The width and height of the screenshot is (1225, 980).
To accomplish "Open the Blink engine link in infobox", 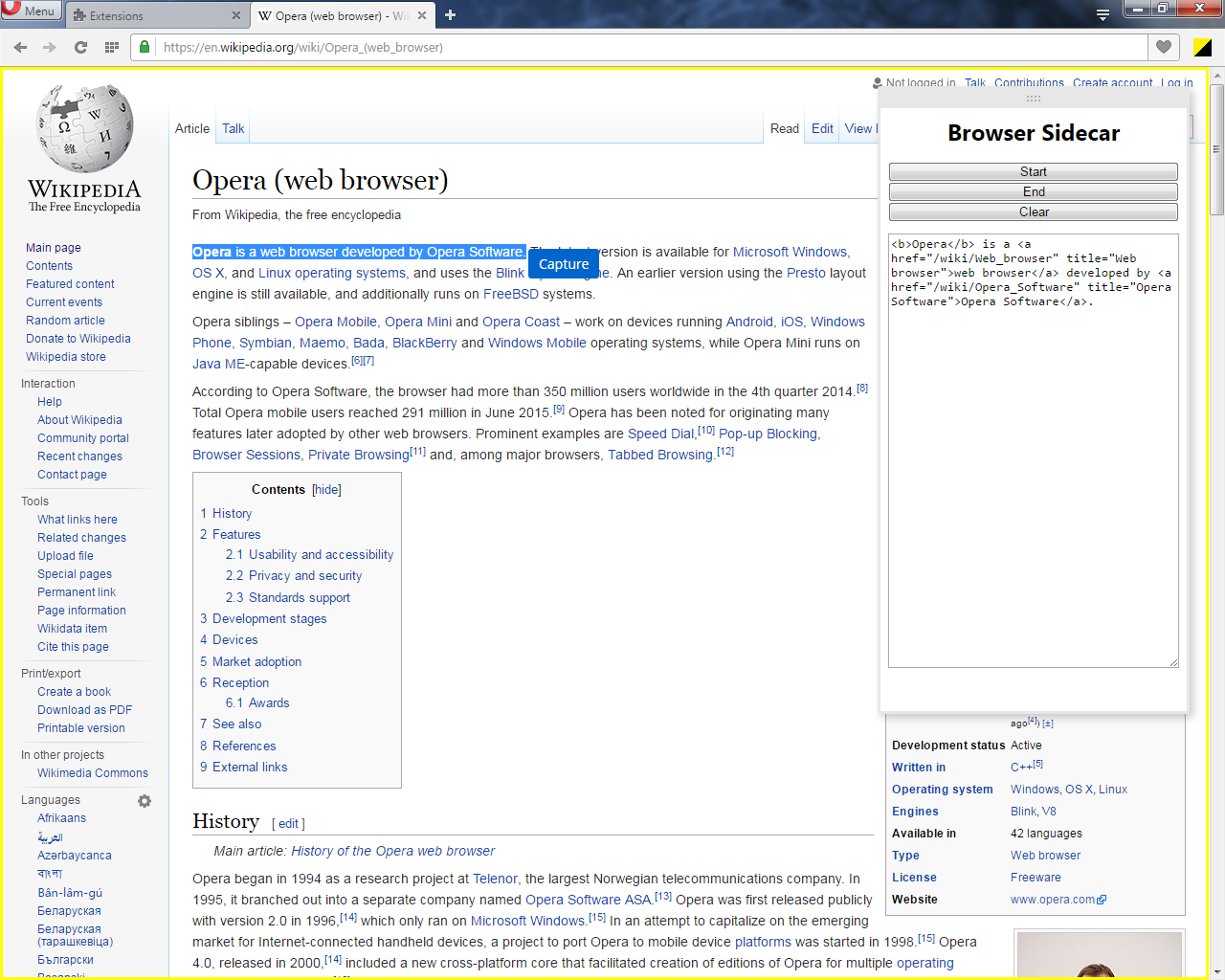I will tap(1023, 812).
